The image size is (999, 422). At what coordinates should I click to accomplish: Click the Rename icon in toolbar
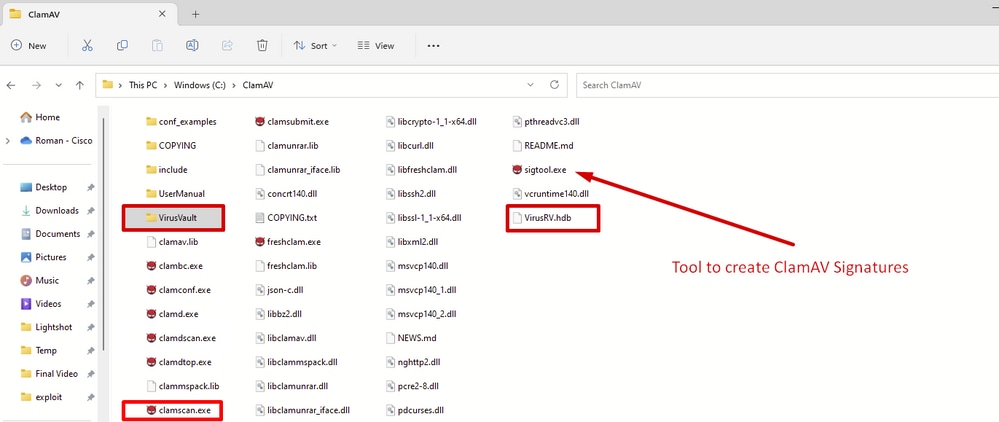[x=192, y=45]
